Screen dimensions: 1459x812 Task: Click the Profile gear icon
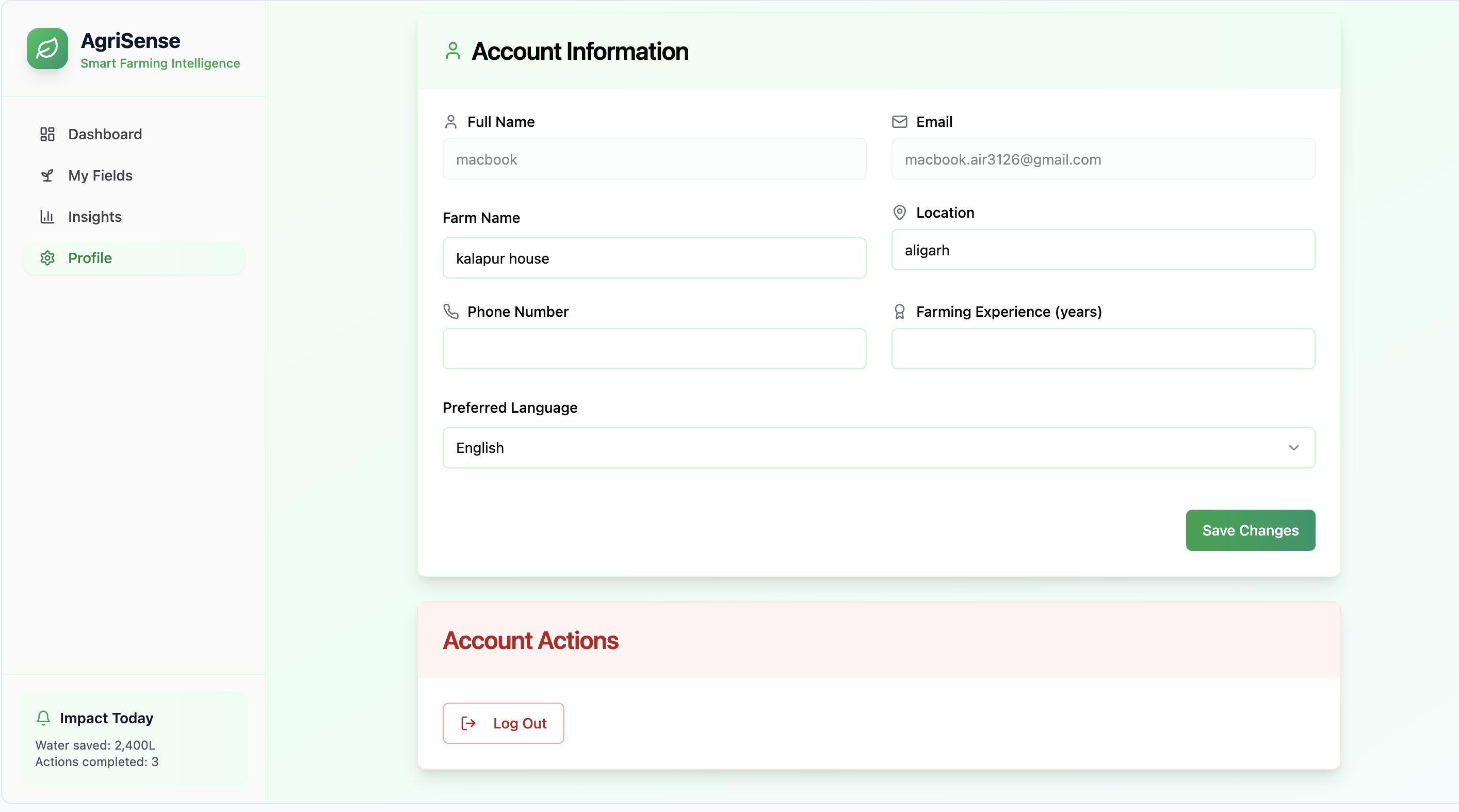click(47, 258)
